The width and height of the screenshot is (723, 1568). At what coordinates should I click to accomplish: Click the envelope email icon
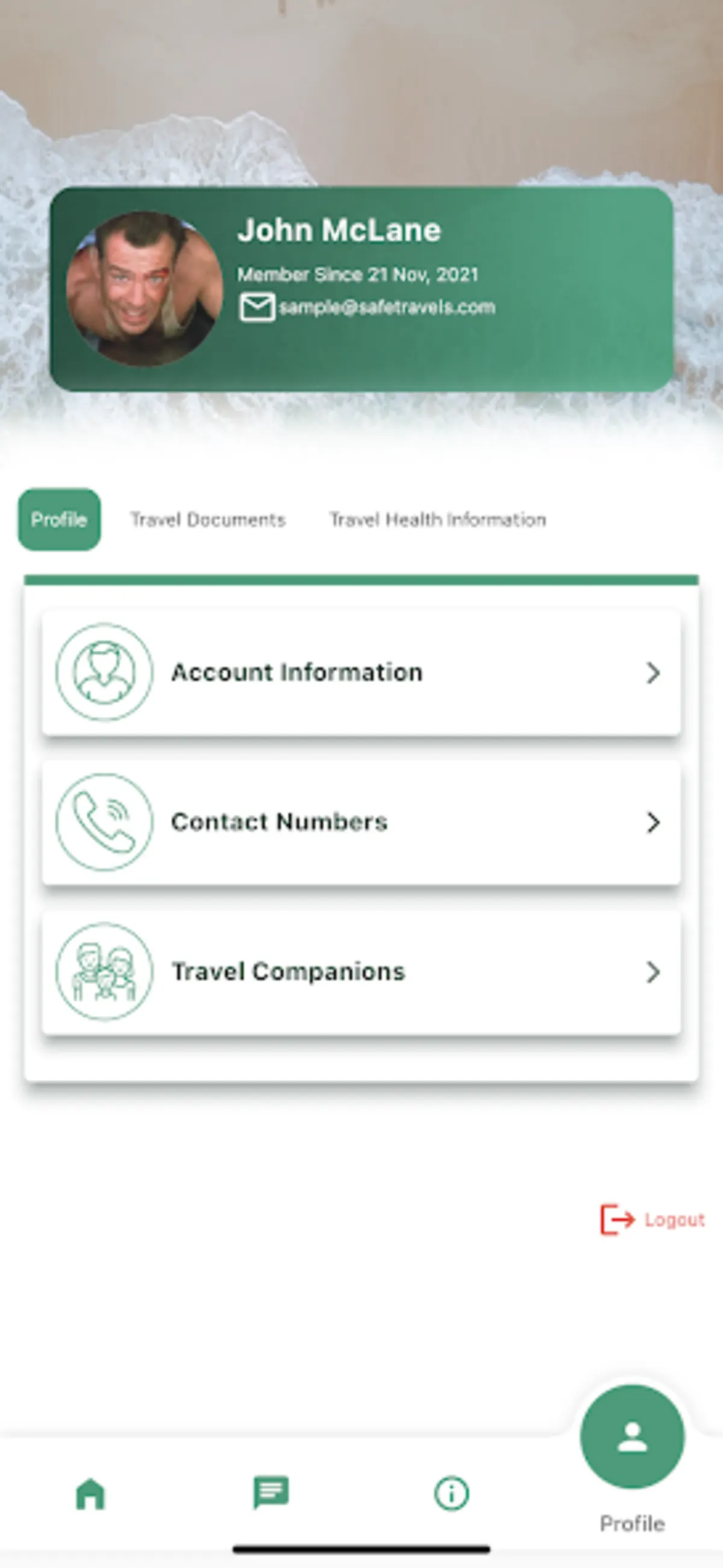[x=256, y=307]
